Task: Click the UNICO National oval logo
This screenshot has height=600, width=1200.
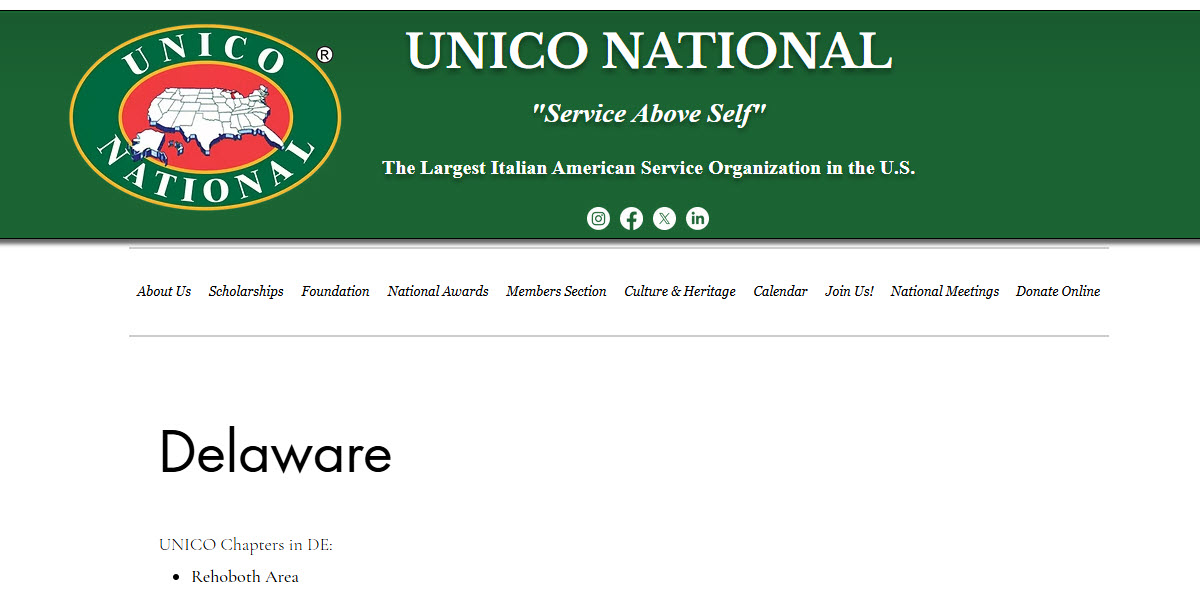Action: pos(203,117)
